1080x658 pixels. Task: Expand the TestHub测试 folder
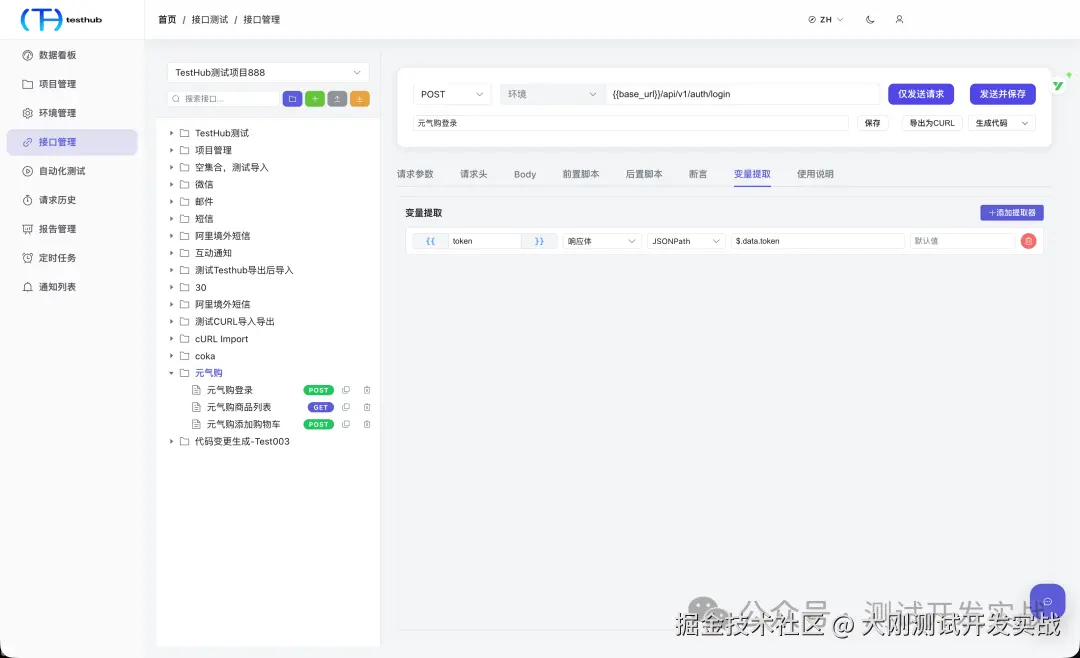click(172, 133)
